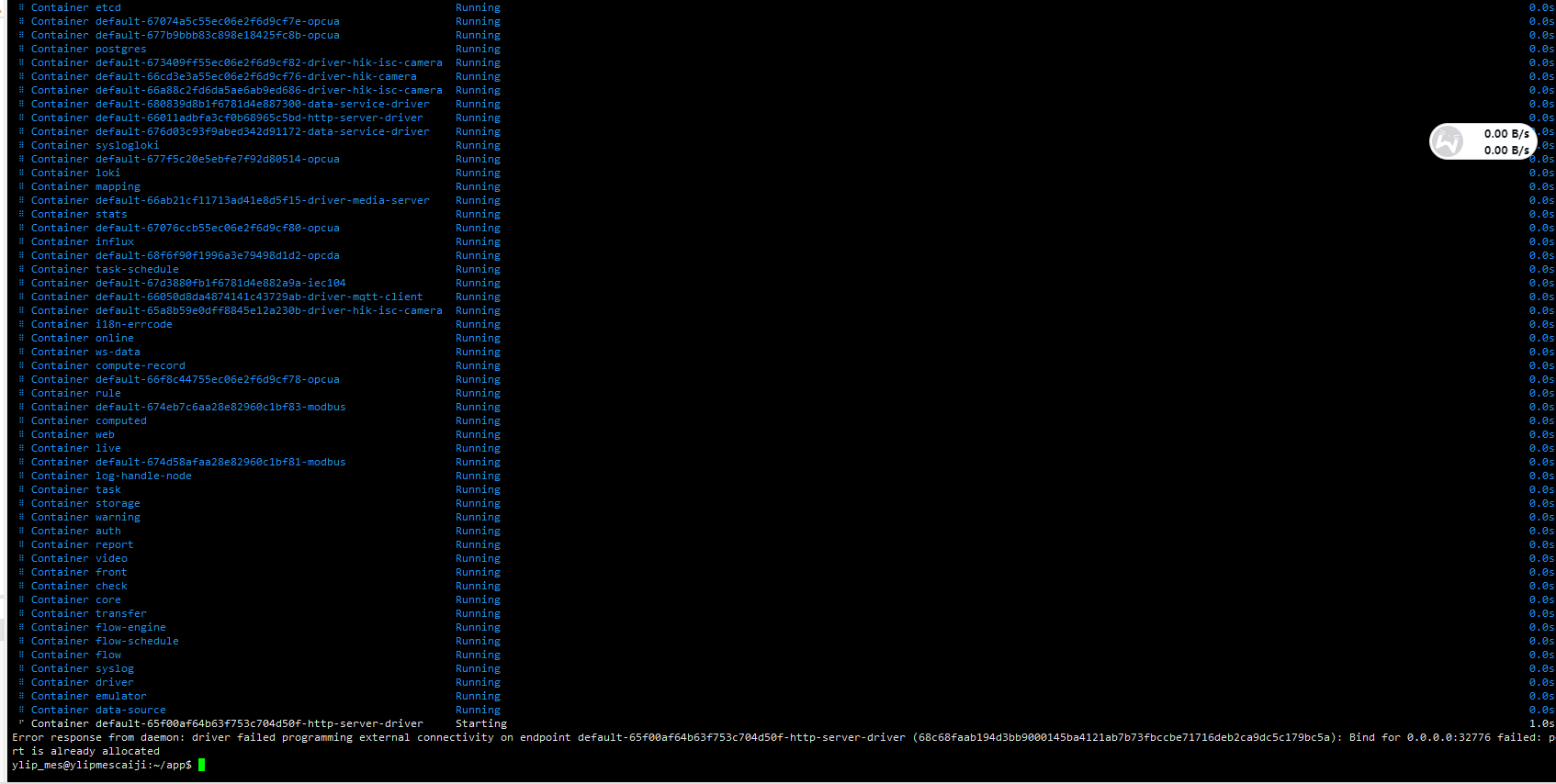This screenshot has width=1556, height=784.
Task: Click container name 'emulator'
Action: (121, 696)
